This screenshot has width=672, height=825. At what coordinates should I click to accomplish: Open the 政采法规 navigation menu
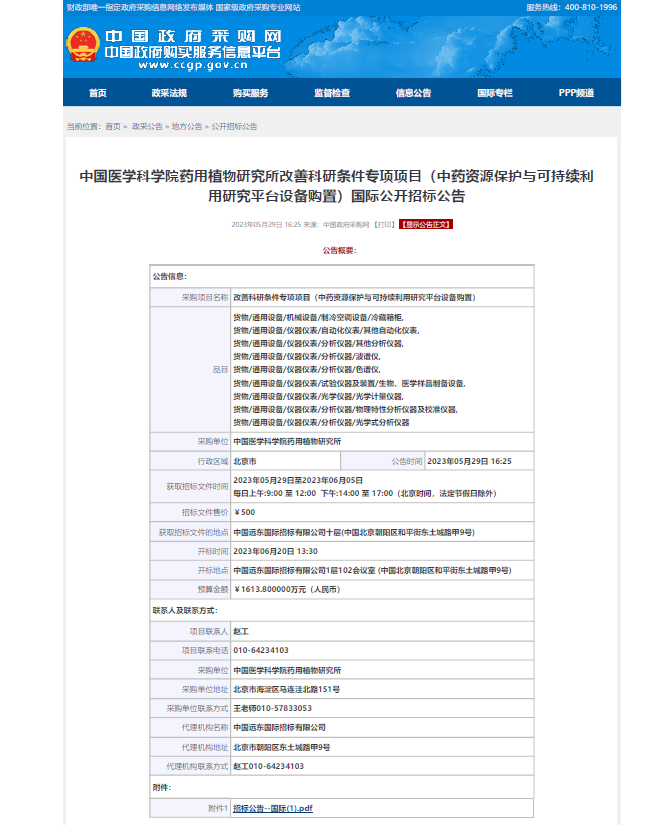[x=169, y=93]
